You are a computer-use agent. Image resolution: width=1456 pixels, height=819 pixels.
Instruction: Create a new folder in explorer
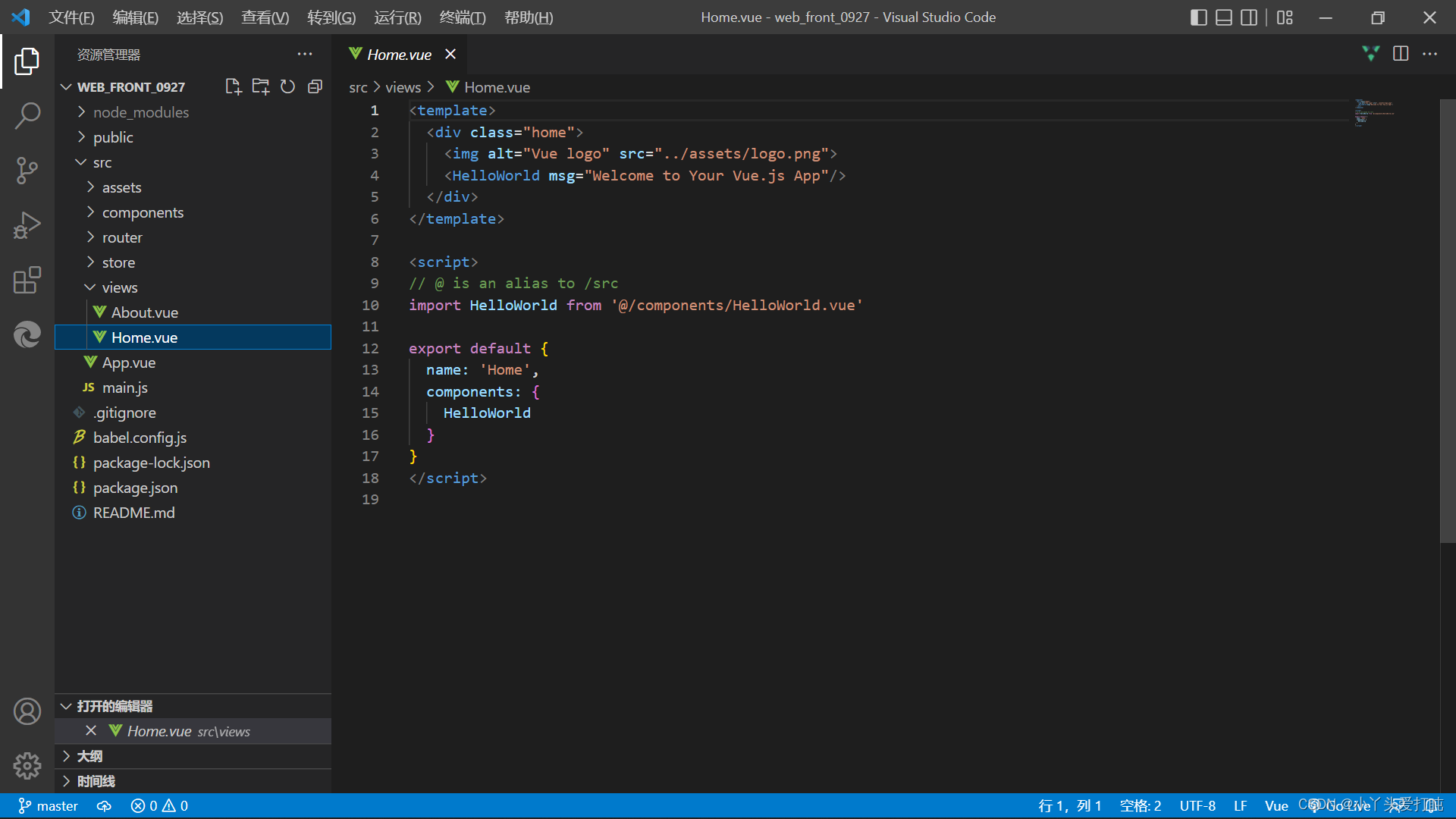(261, 86)
